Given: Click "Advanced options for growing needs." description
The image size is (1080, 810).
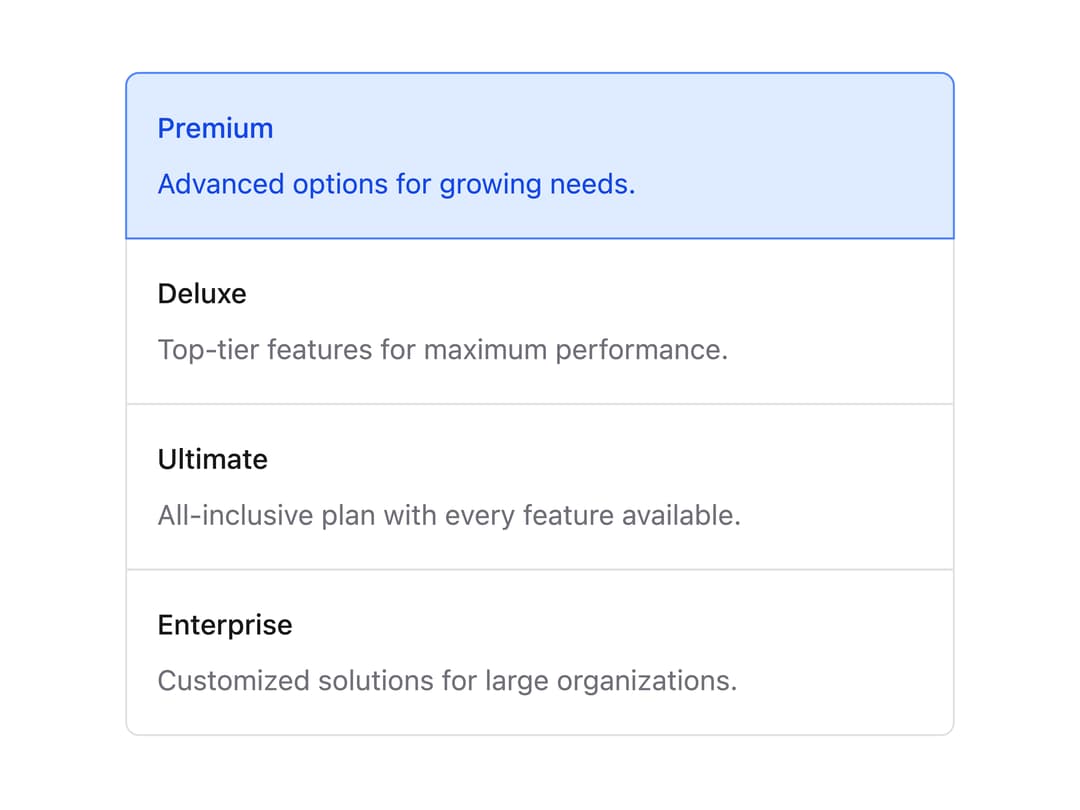Looking at the screenshot, I should point(397,185).
